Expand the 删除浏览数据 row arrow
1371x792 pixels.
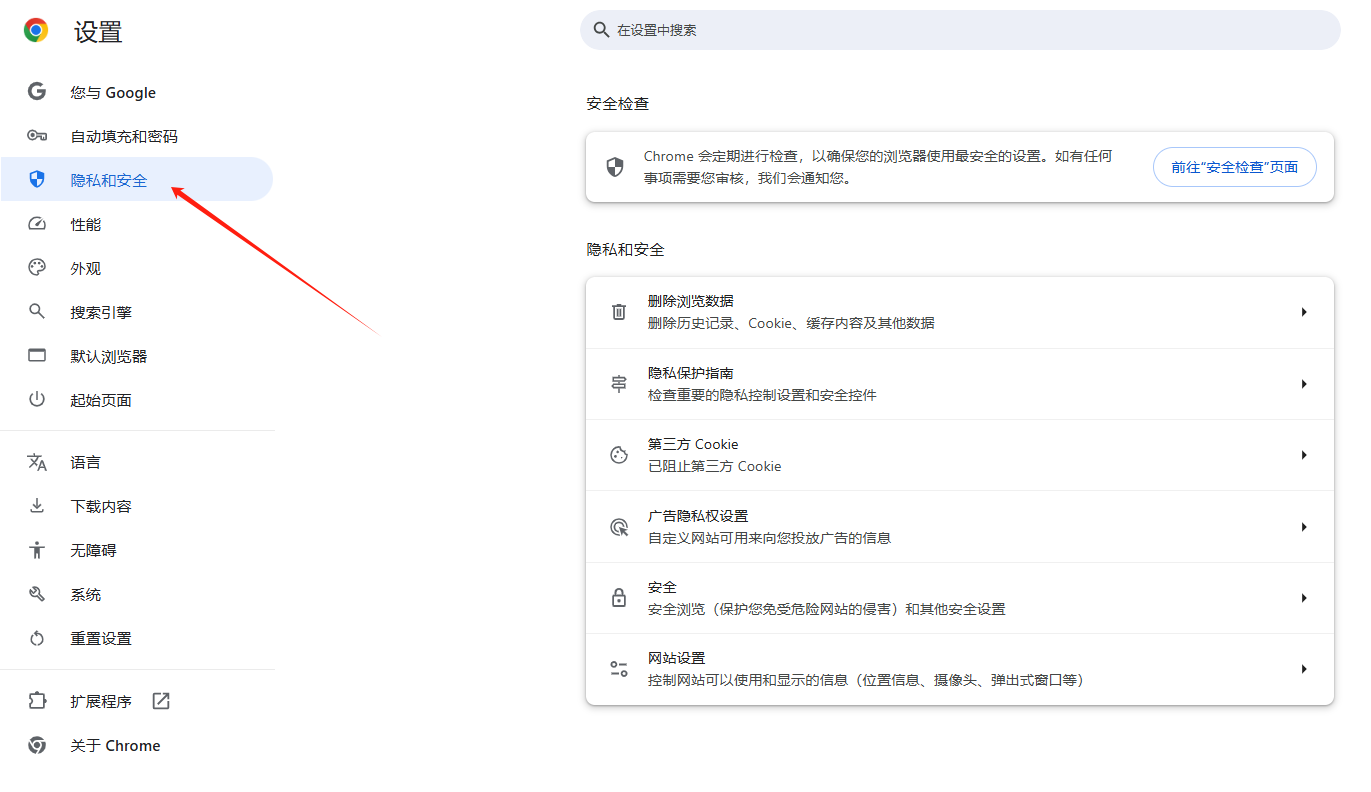click(x=1304, y=312)
